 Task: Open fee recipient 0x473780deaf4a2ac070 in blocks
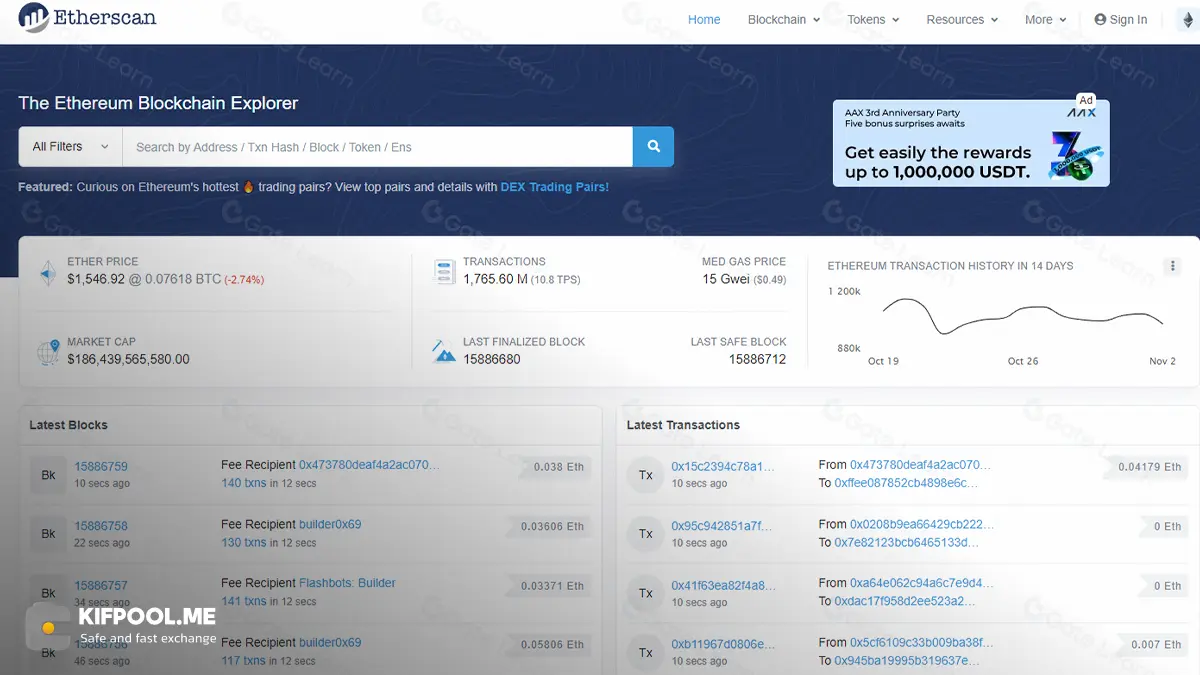(369, 465)
